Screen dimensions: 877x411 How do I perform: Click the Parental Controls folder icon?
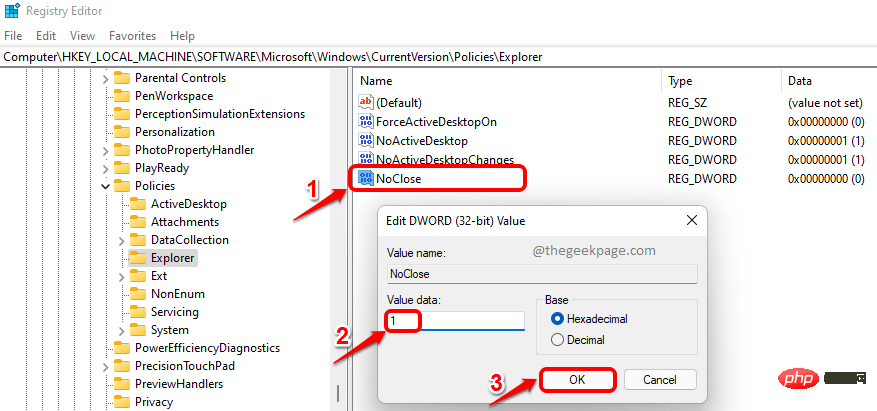point(121,78)
